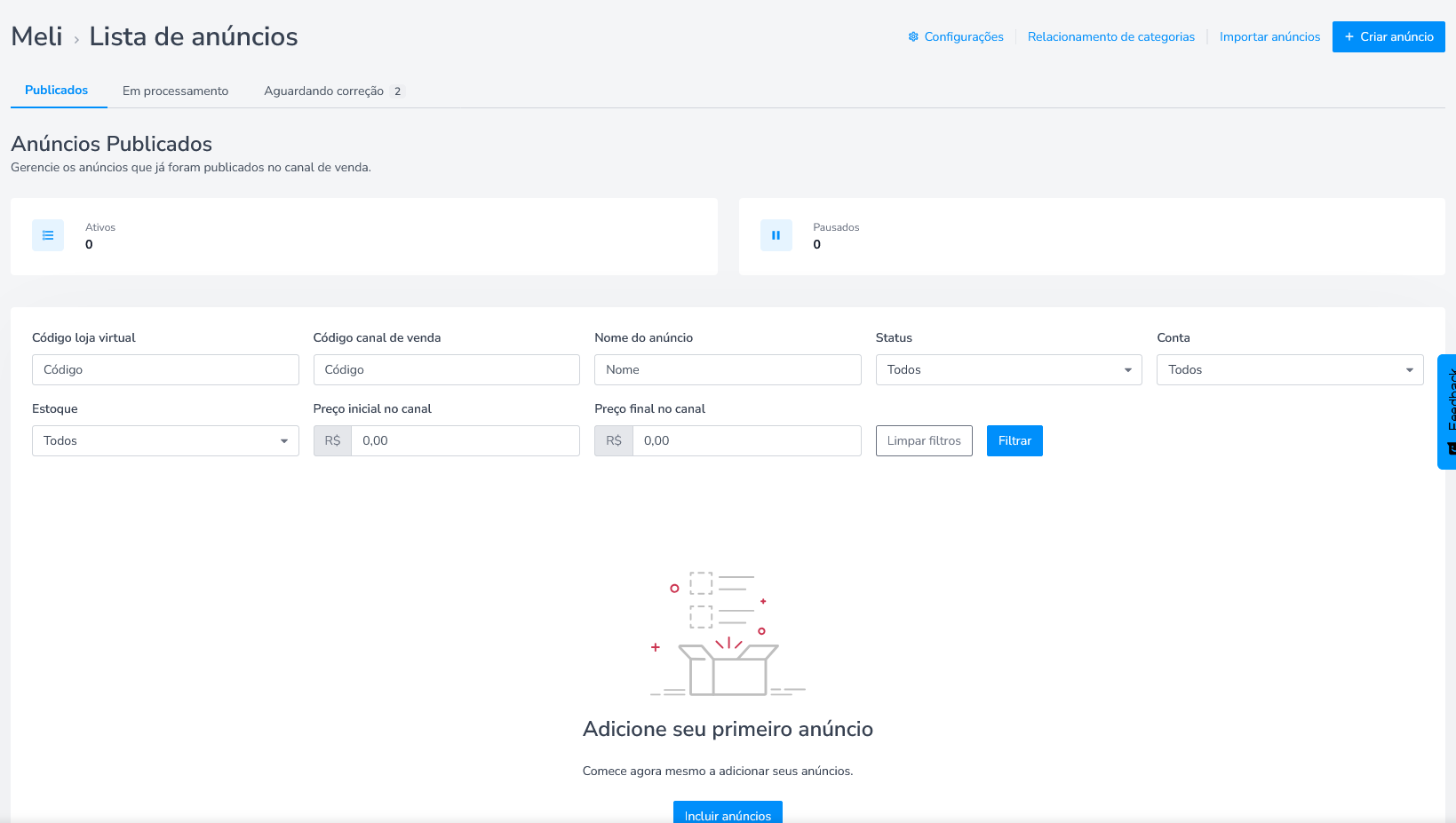
Task: Click the Ativos list icon
Action: pyautogui.click(x=48, y=235)
